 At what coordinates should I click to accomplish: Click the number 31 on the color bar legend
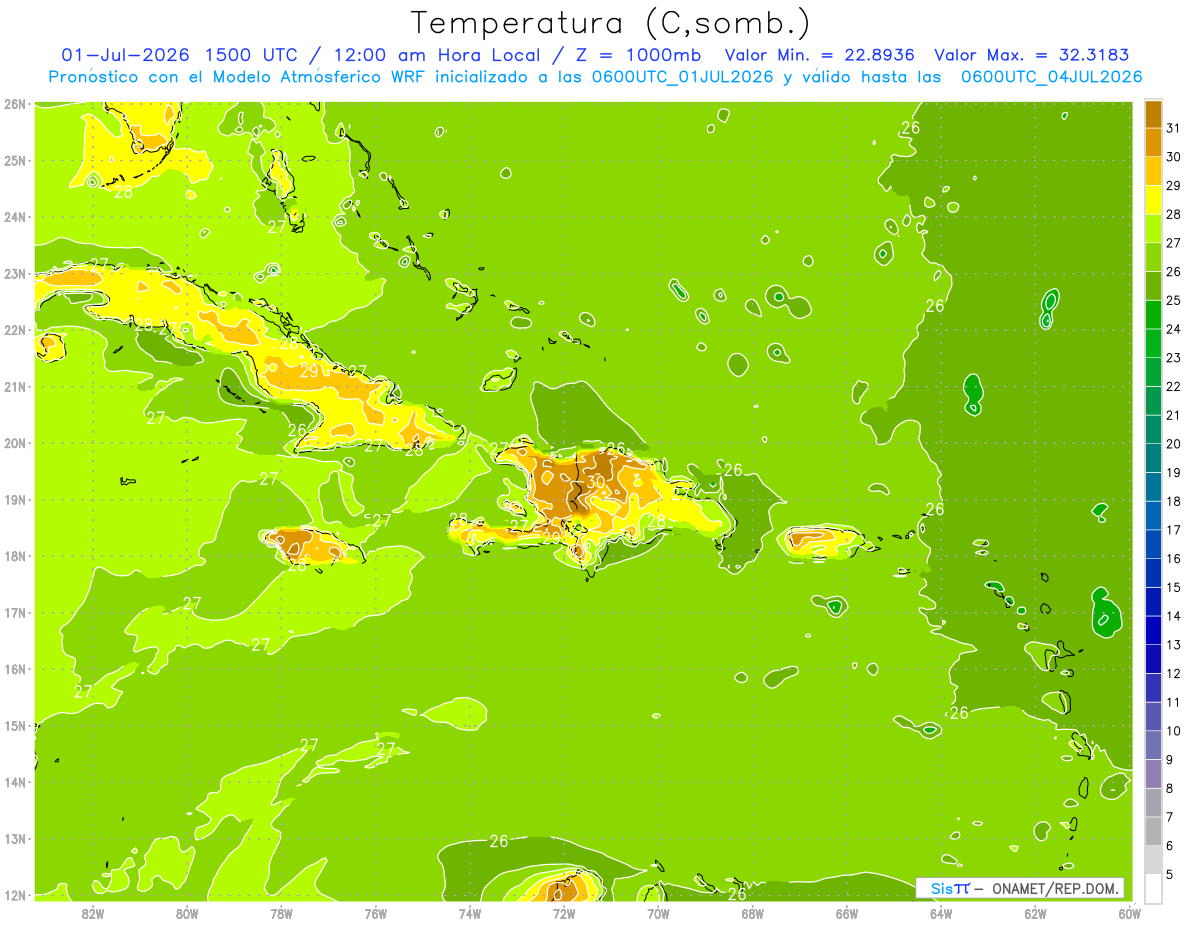1173,128
